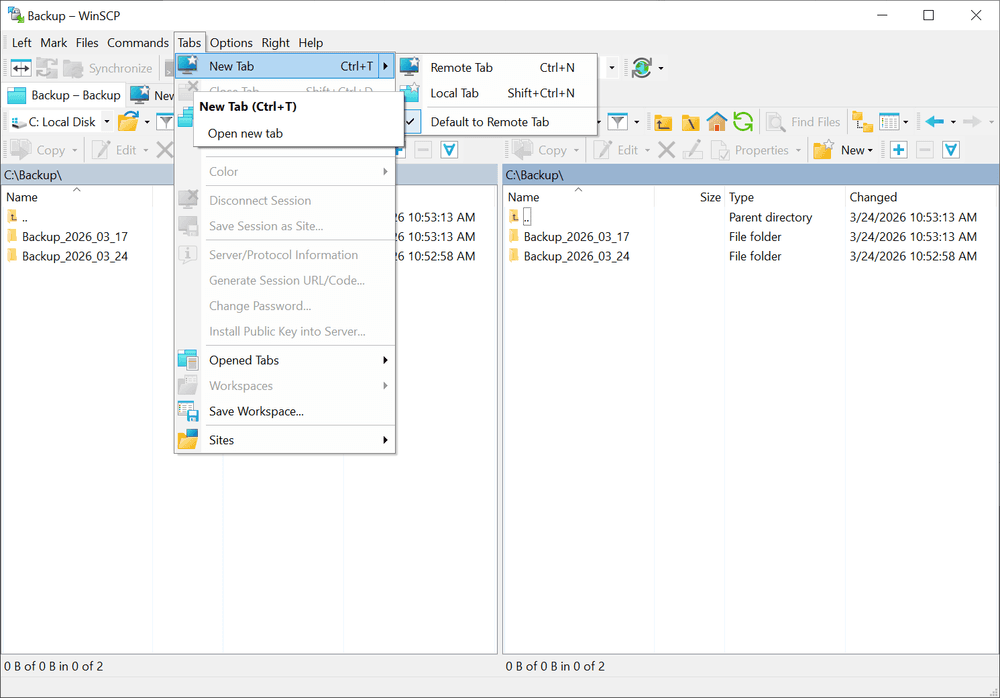1000x698 pixels.
Task: Go to root directory in right panel toolbar
Action: 690,122
